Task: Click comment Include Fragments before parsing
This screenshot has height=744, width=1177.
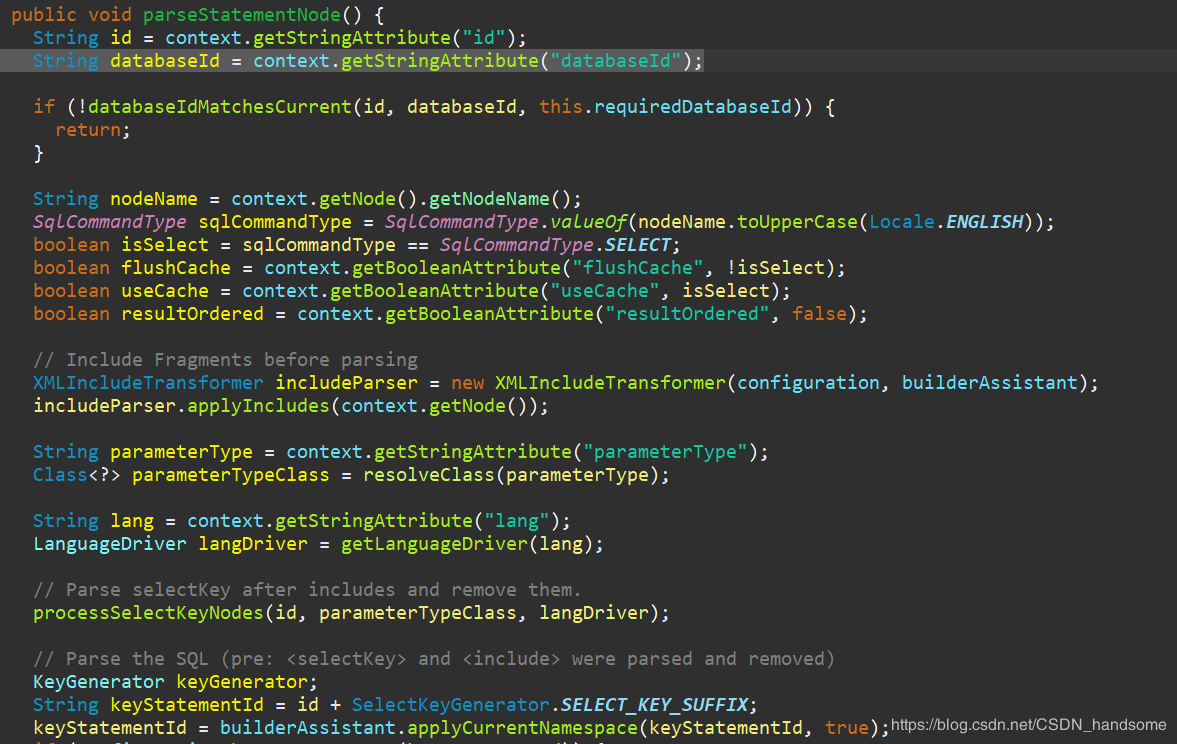Action: pos(225,360)
